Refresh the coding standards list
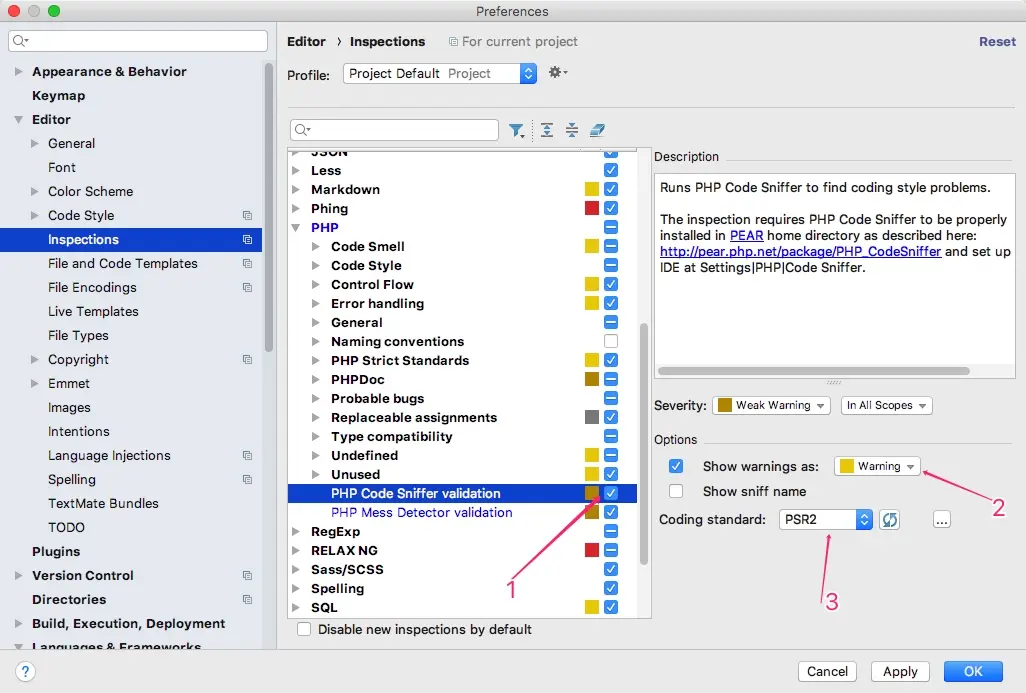Screen dimensions: 1026x693 pyautogui.click(x=889, y=520)
